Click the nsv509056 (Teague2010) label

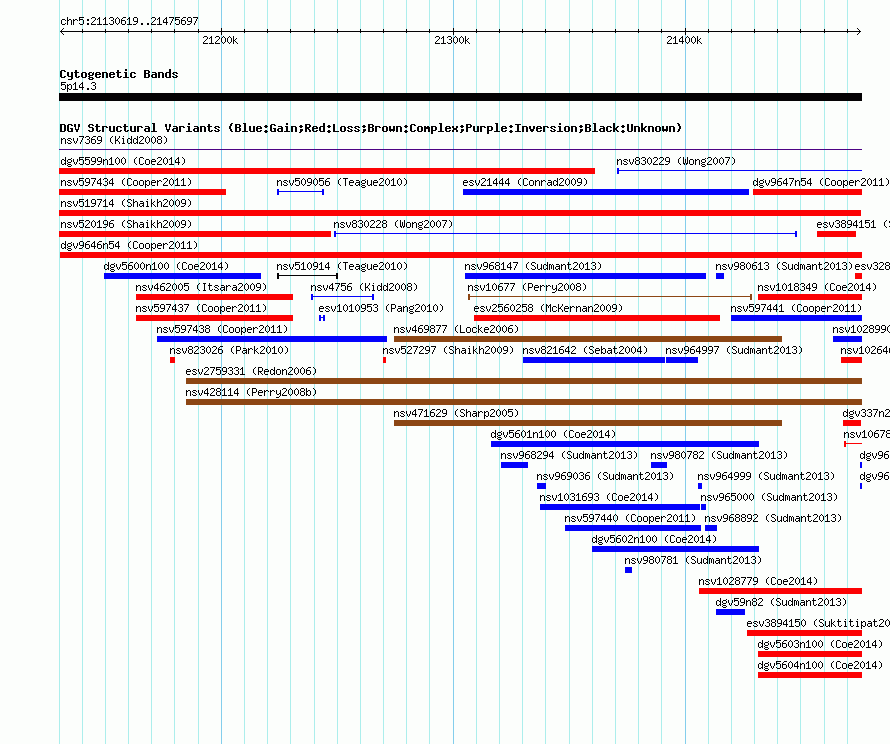[342, 182]
